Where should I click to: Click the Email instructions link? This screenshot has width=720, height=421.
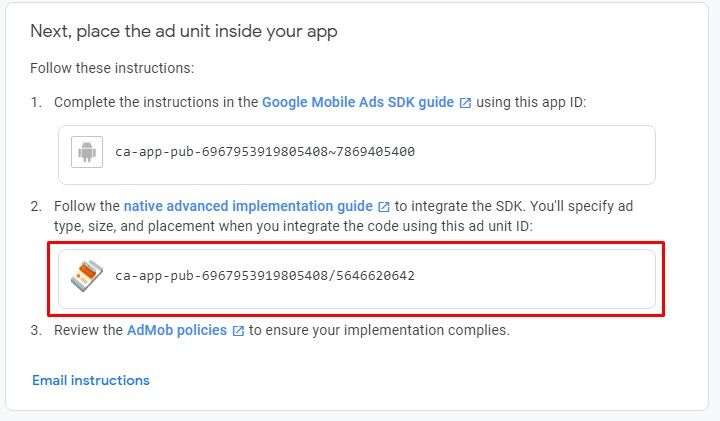pyautogui.click(x=91, y=380)
